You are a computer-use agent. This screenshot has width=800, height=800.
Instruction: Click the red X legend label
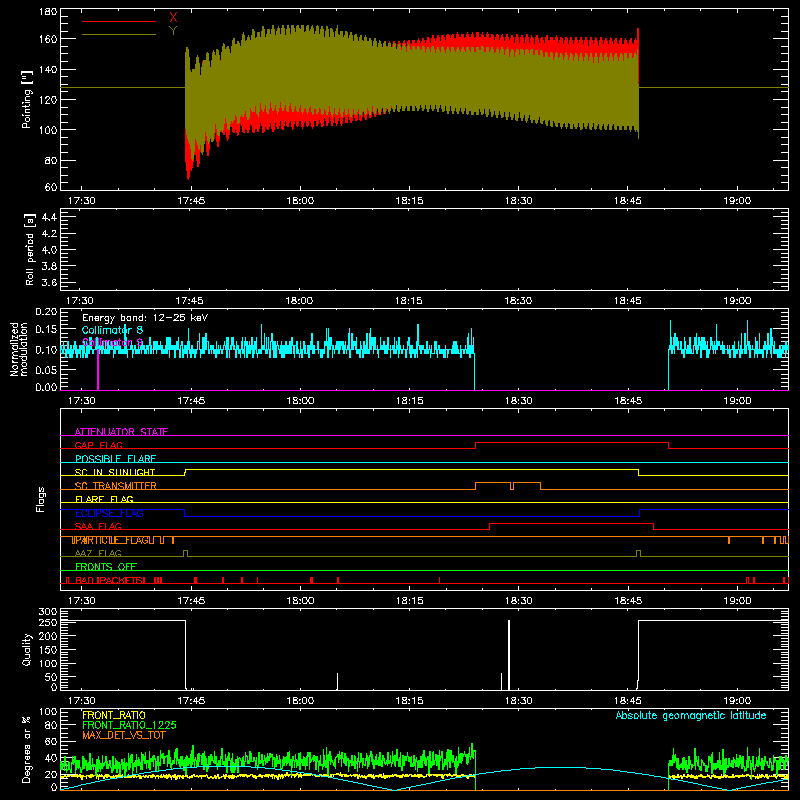point(173,18)
